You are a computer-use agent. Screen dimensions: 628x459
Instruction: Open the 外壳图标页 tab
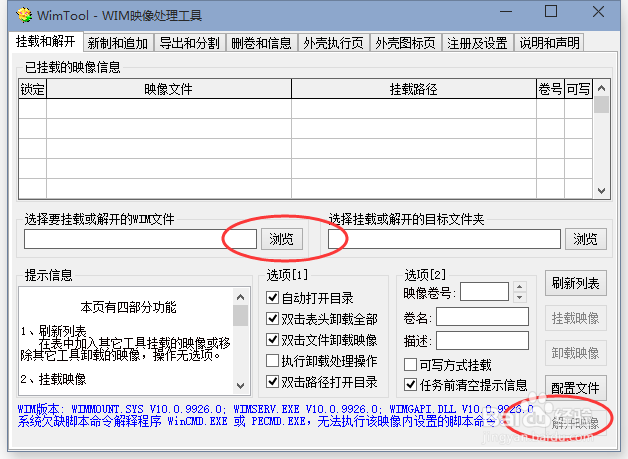click(x=405, y=43)
